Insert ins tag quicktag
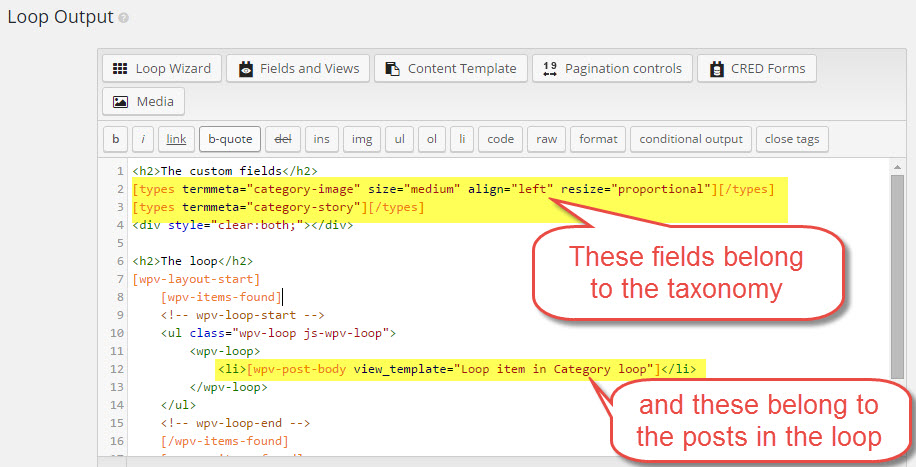 click(x=321, y=139)
